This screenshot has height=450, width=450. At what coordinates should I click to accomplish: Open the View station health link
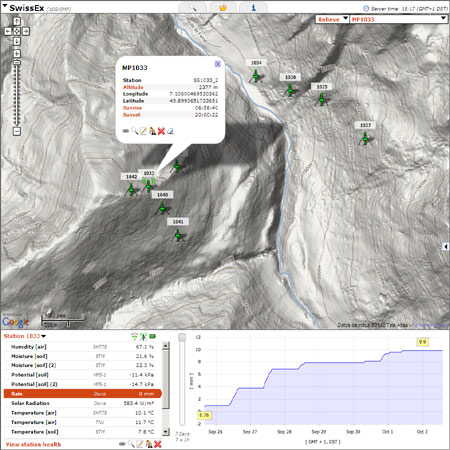coord(33,444)
